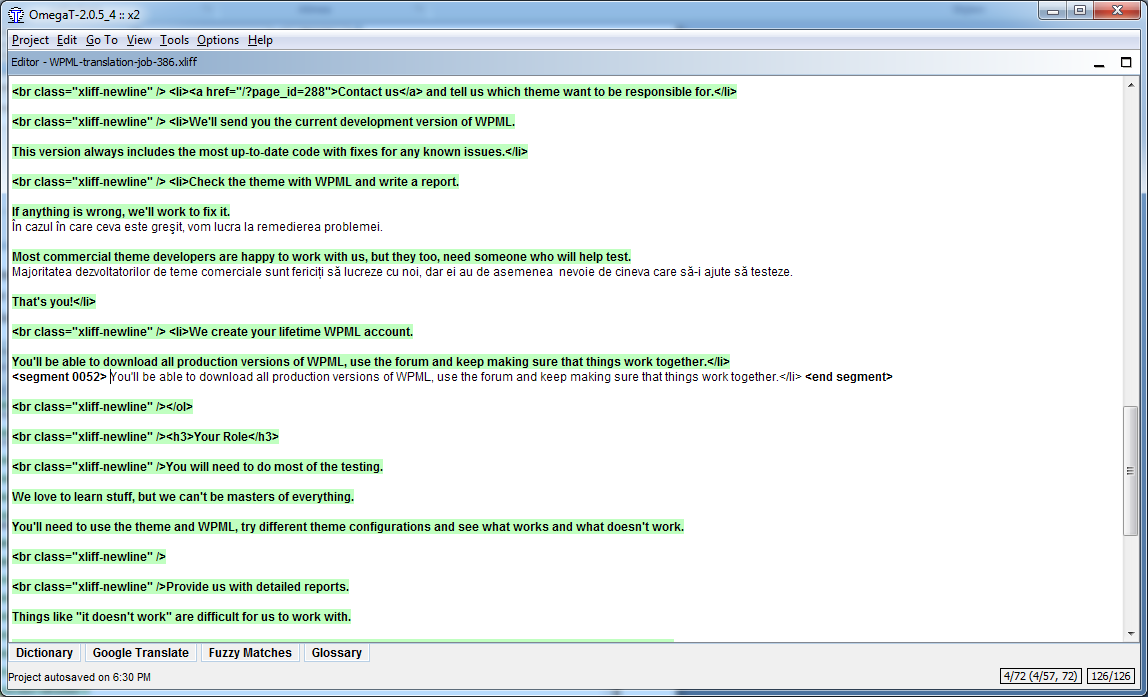Open the View menu

click(139, 40)
